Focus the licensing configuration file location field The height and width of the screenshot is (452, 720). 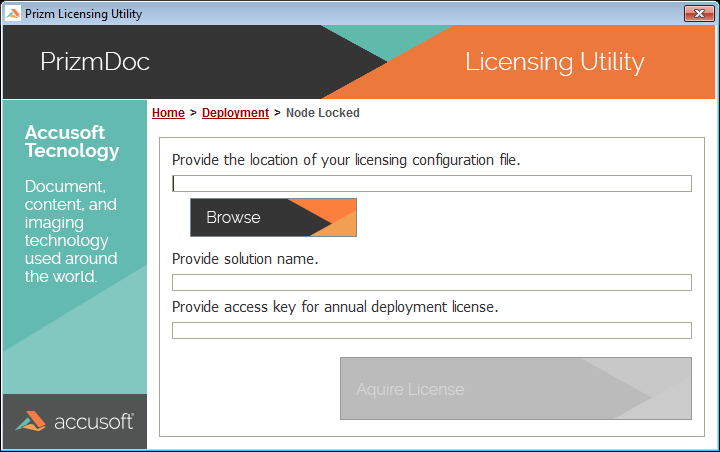coord(431,183)
